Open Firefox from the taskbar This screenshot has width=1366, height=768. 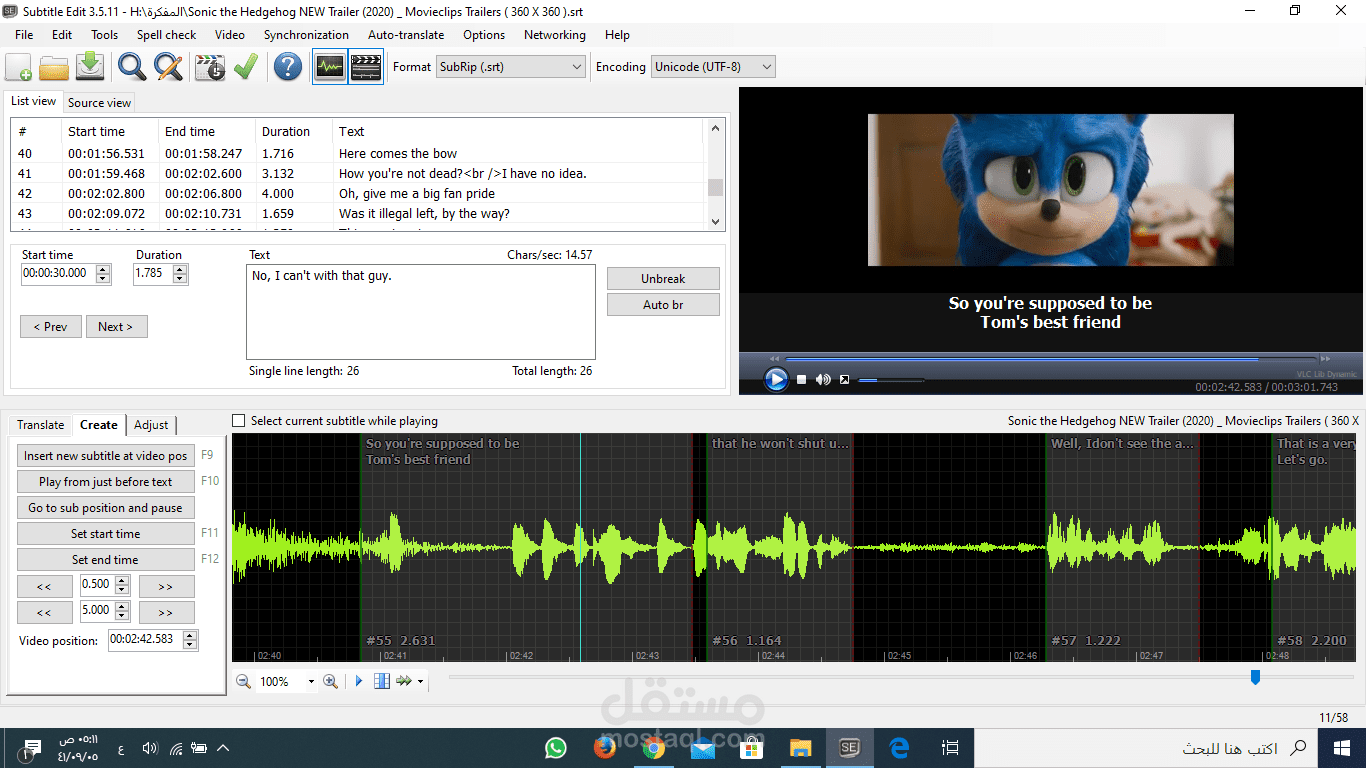[604, 748]
